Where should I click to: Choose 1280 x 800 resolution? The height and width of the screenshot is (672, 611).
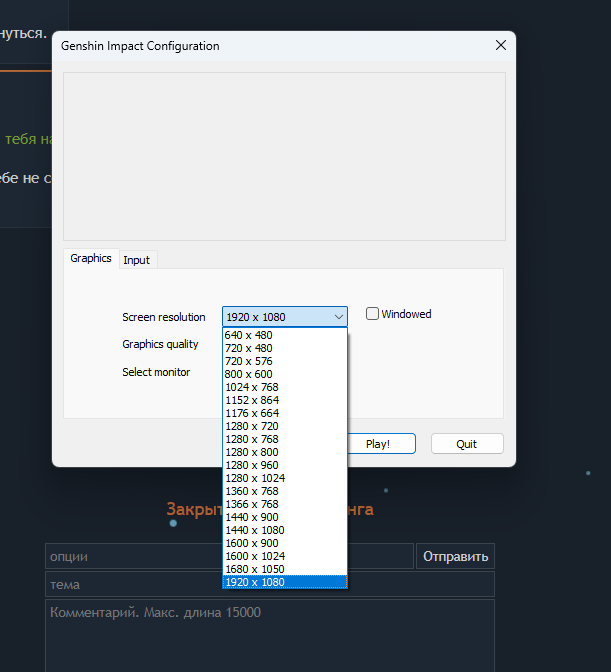[x=285, y=452]
